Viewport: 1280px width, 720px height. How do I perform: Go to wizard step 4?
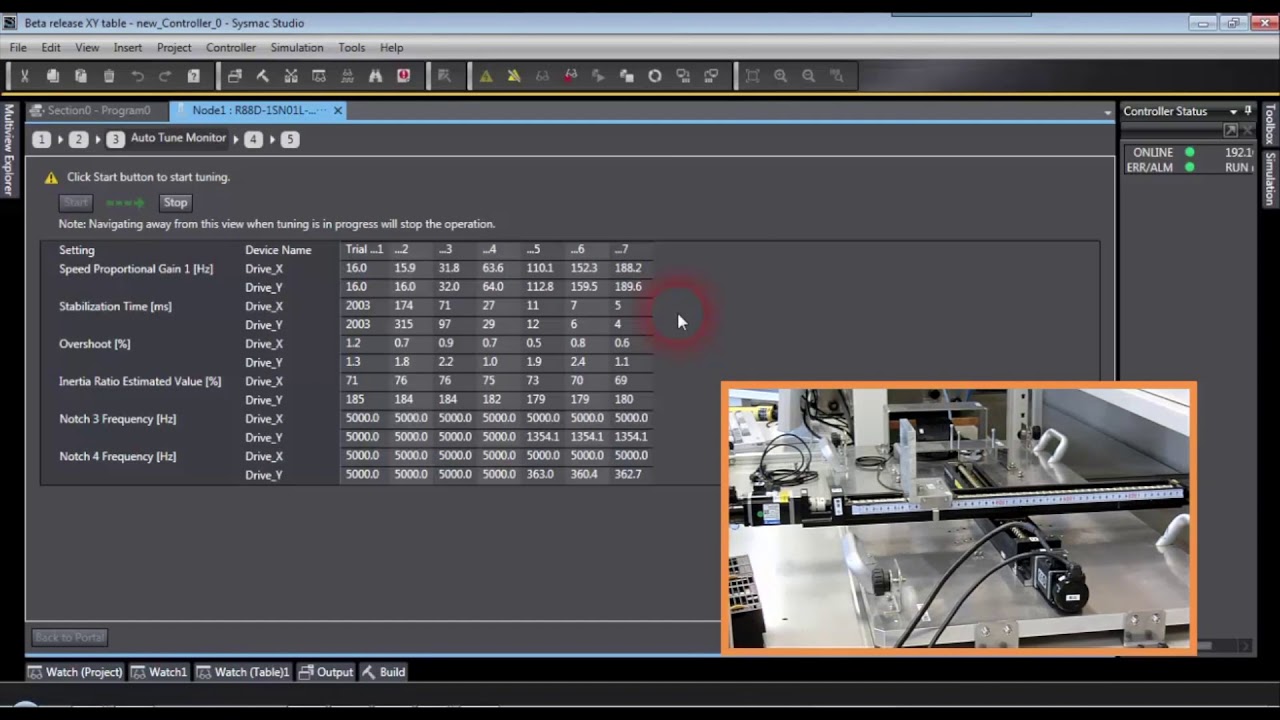coord(253,139)
